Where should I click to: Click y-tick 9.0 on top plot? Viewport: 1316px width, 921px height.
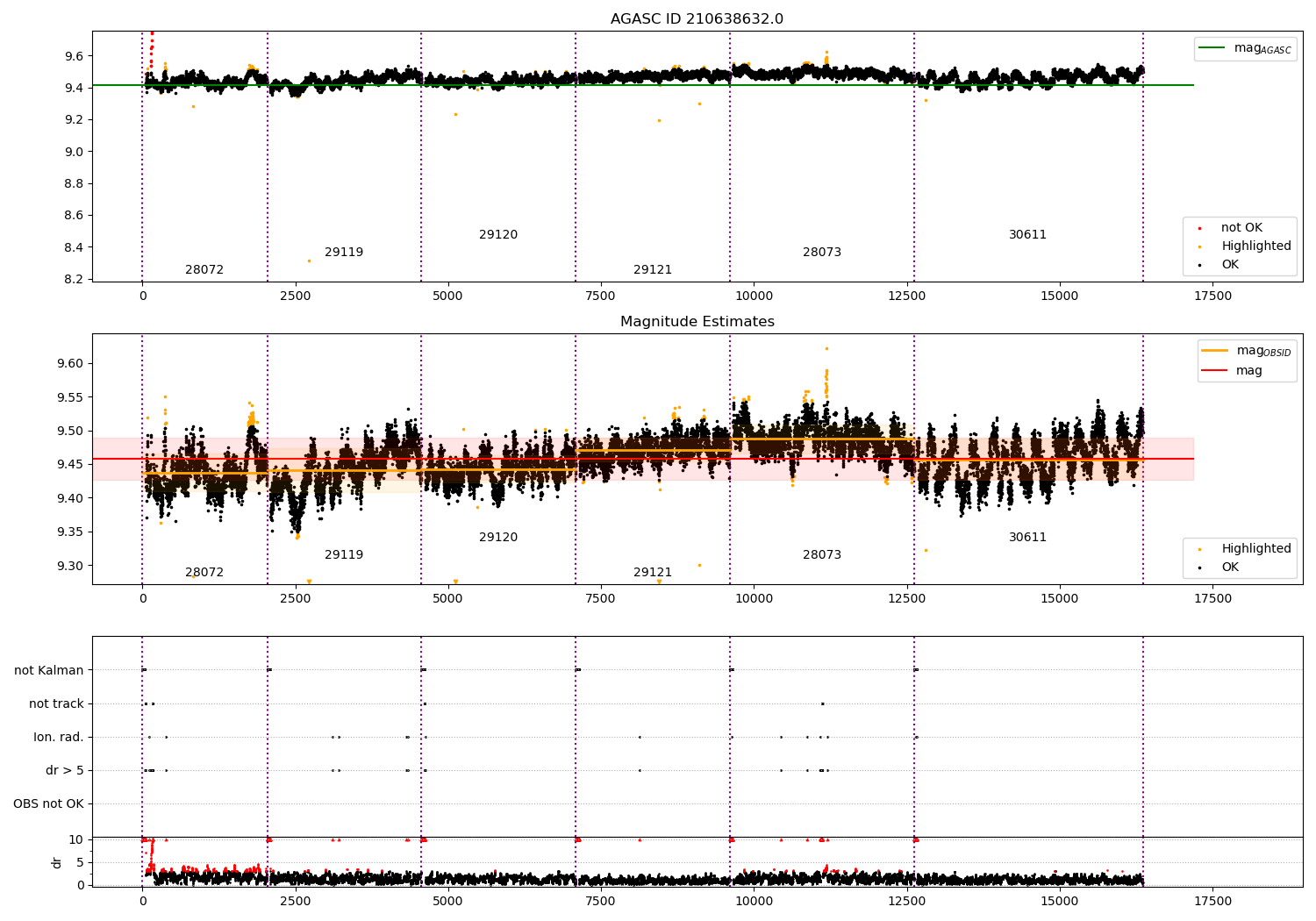click(74, 152)
